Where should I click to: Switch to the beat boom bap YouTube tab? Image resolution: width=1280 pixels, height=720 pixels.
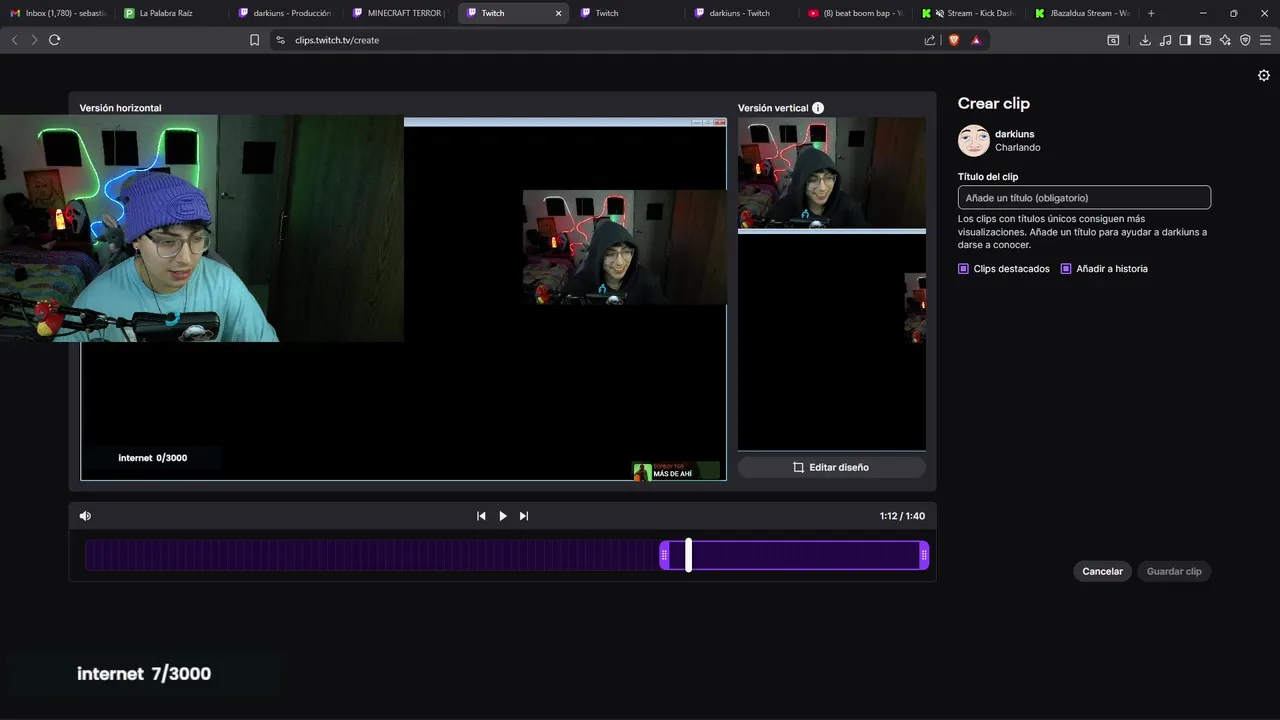pyautogui.click(x=854, y=13)
